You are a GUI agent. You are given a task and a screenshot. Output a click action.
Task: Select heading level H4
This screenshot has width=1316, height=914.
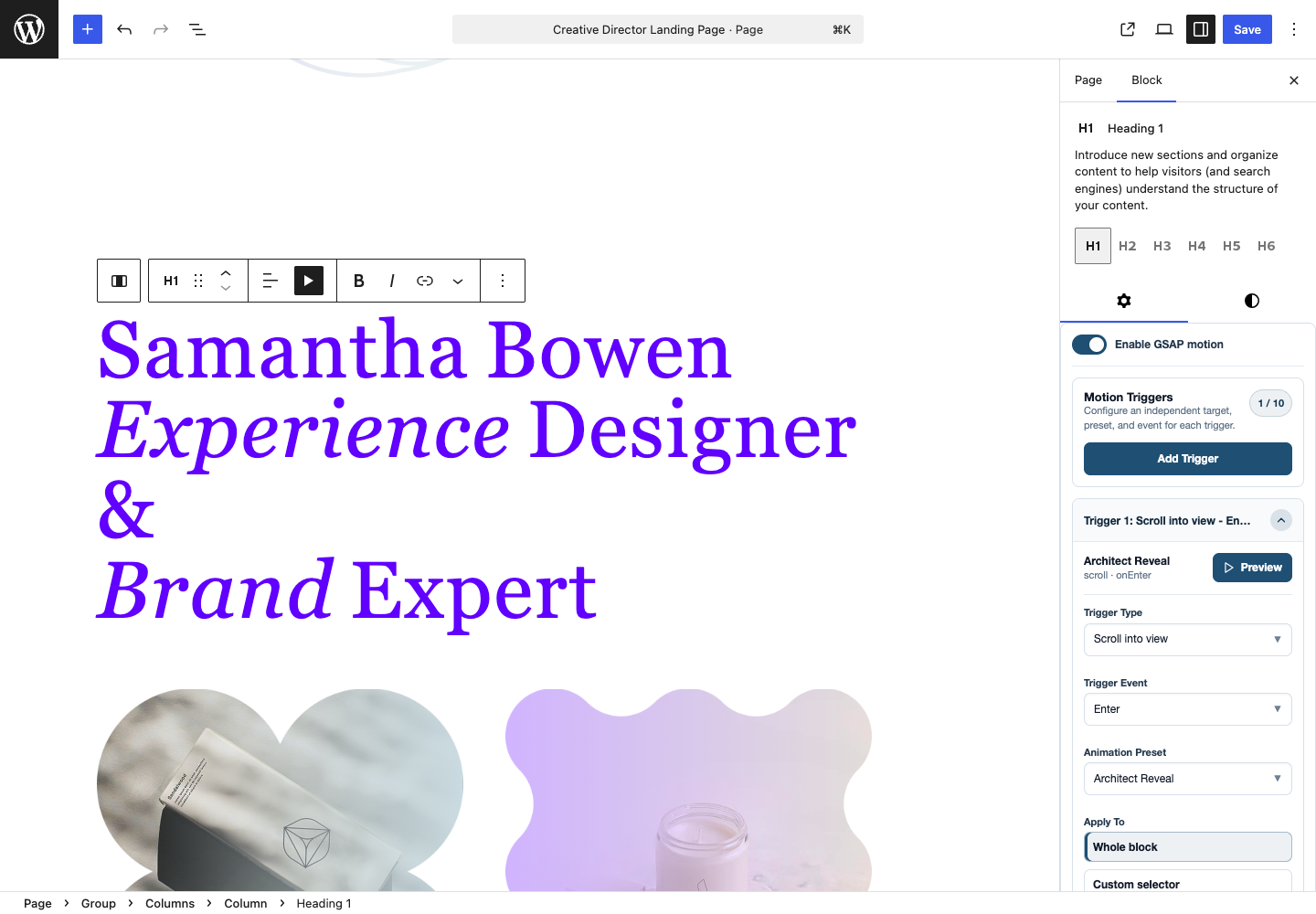coord(1197,246)
